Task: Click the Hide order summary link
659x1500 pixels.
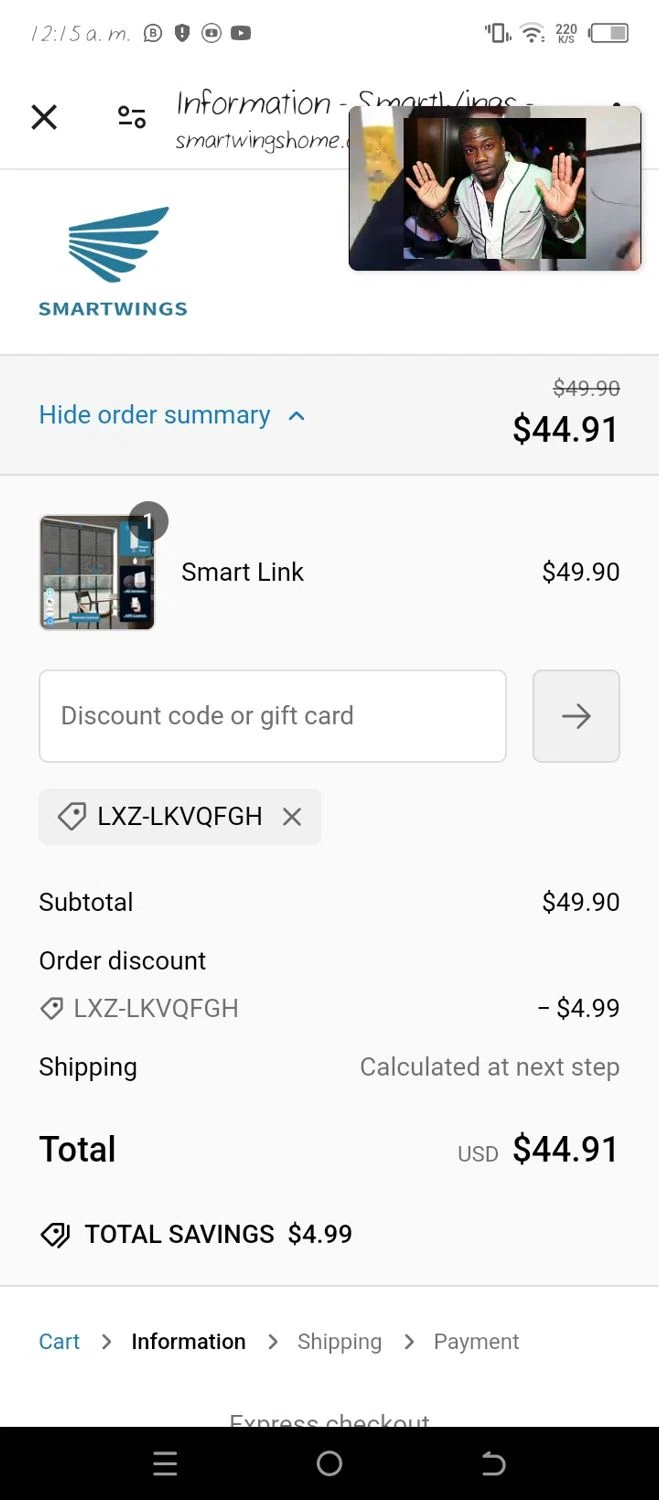Action: [155, 415]
